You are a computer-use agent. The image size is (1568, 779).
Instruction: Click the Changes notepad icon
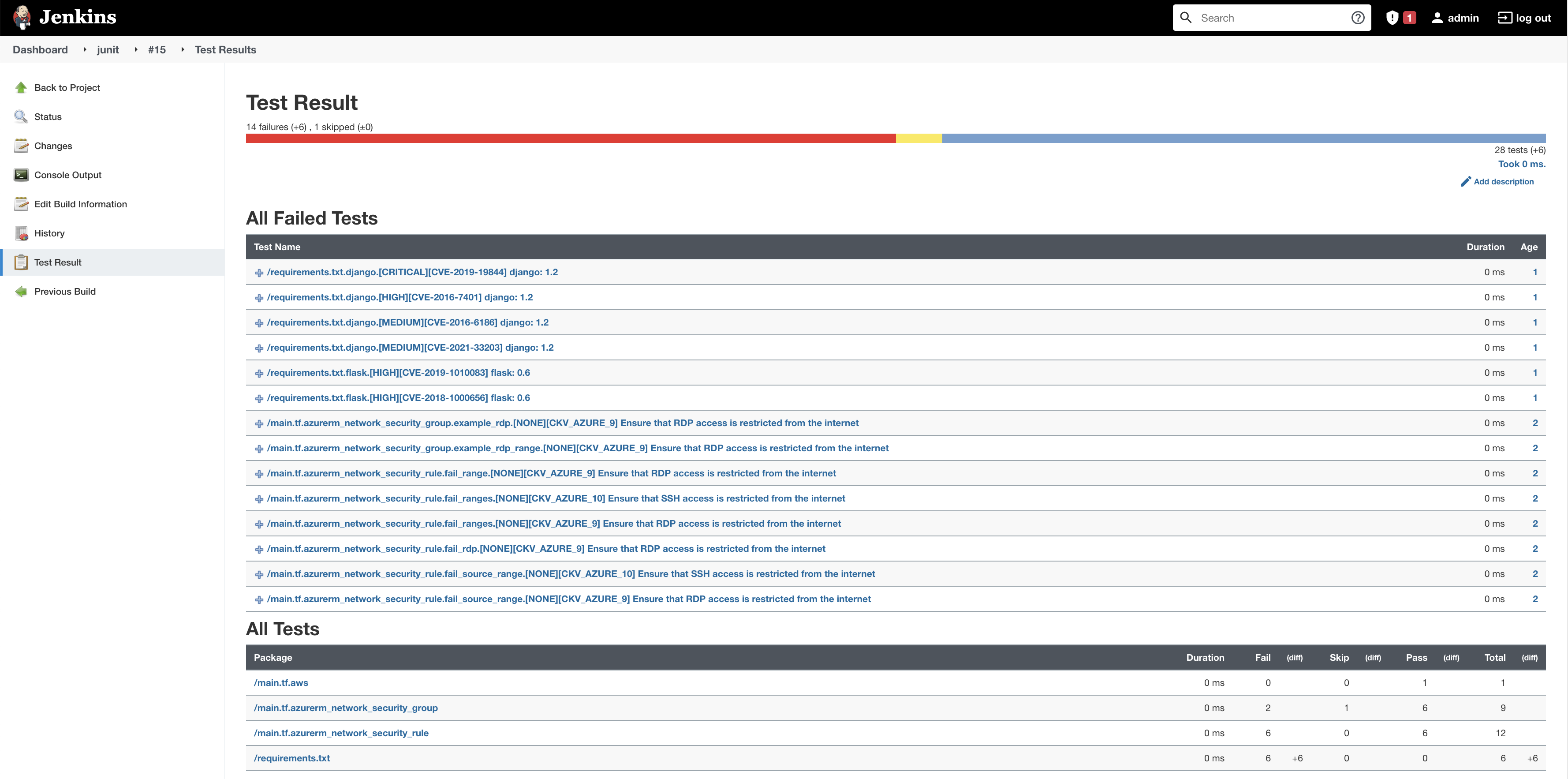(21, 146)
